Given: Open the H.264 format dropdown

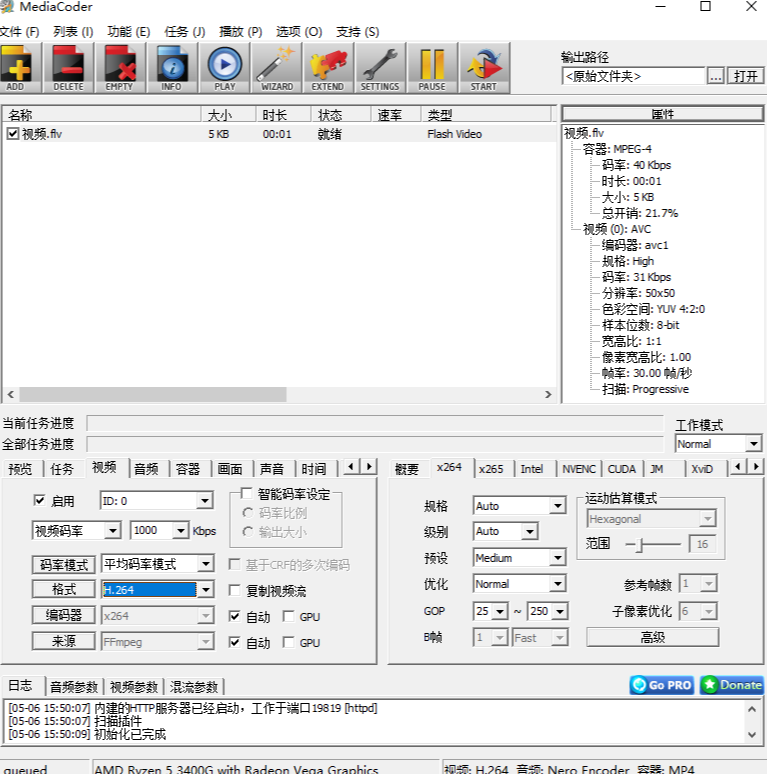Looking at the screenshot, I should [x=206, y=590].
